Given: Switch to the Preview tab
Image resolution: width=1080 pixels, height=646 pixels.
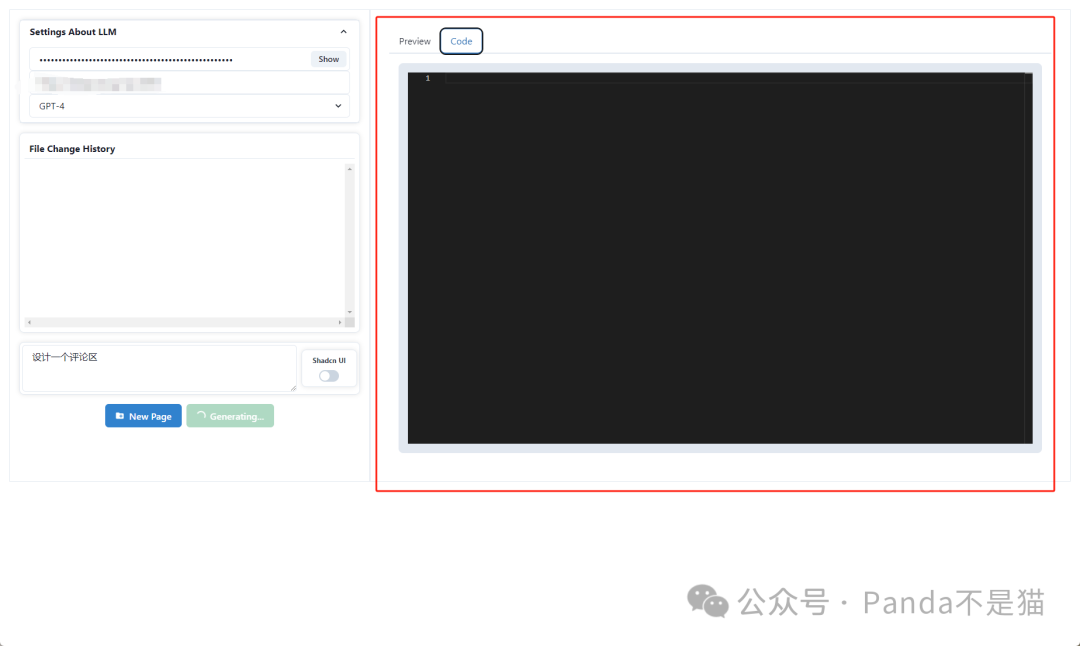Looking at the screenshot, I should point(415,41).
